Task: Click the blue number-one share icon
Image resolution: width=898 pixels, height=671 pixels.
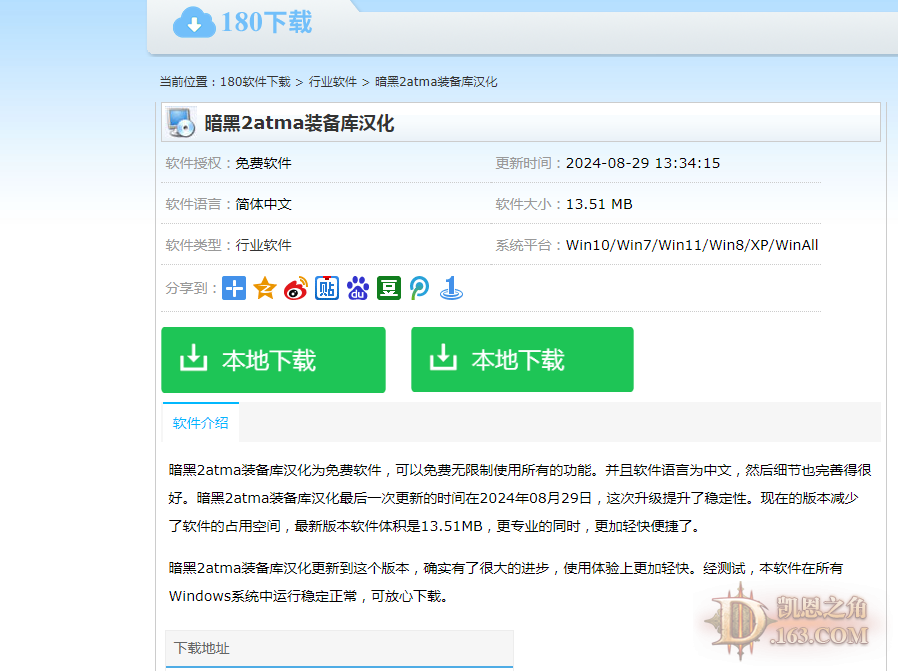Action: (x=451, y=288)
